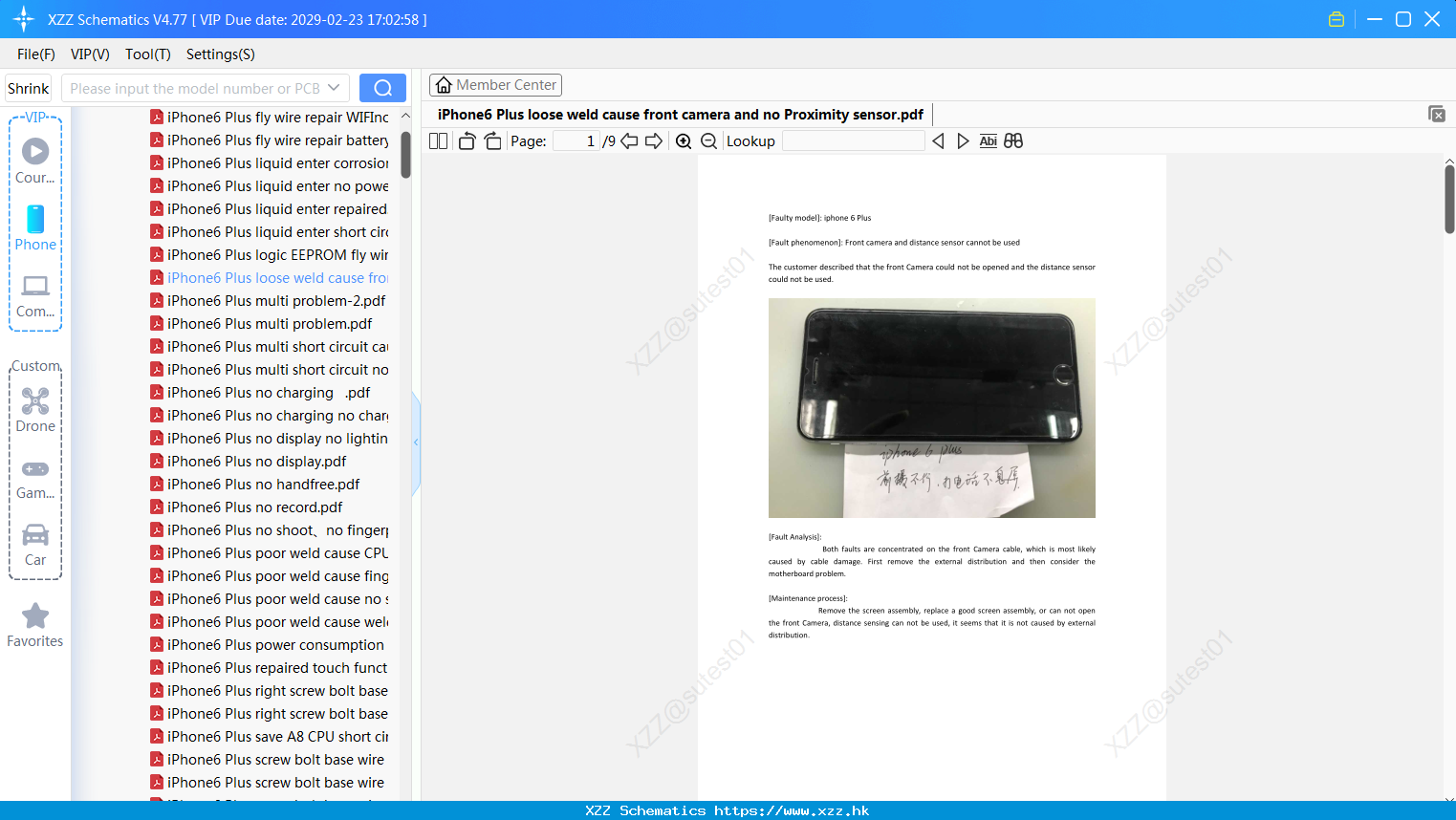Click the Page number input box

click(576, 141)
